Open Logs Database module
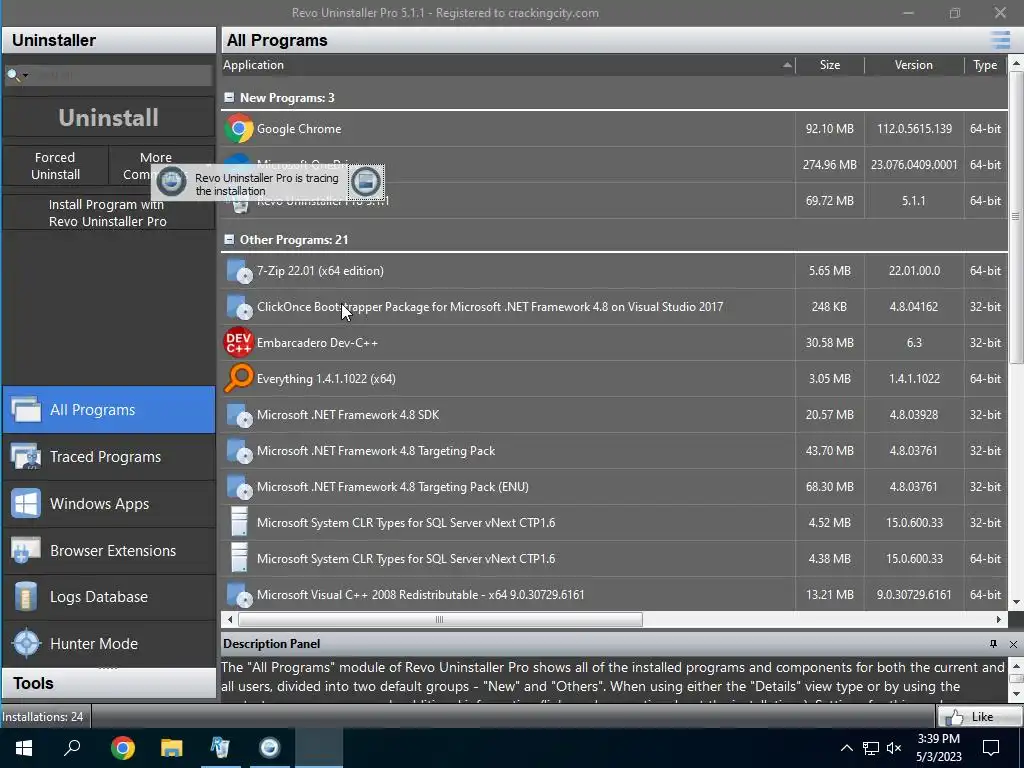 tap(108, 597)
